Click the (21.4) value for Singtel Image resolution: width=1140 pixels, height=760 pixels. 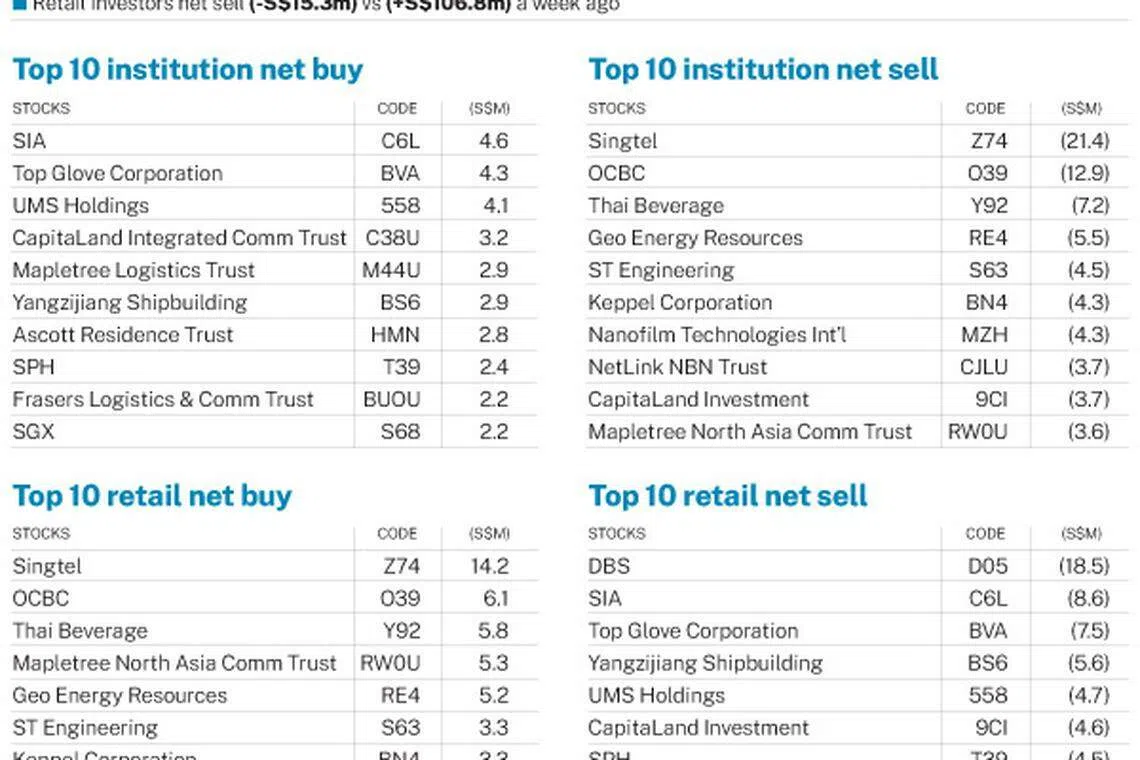click(x=1085, y=141)
